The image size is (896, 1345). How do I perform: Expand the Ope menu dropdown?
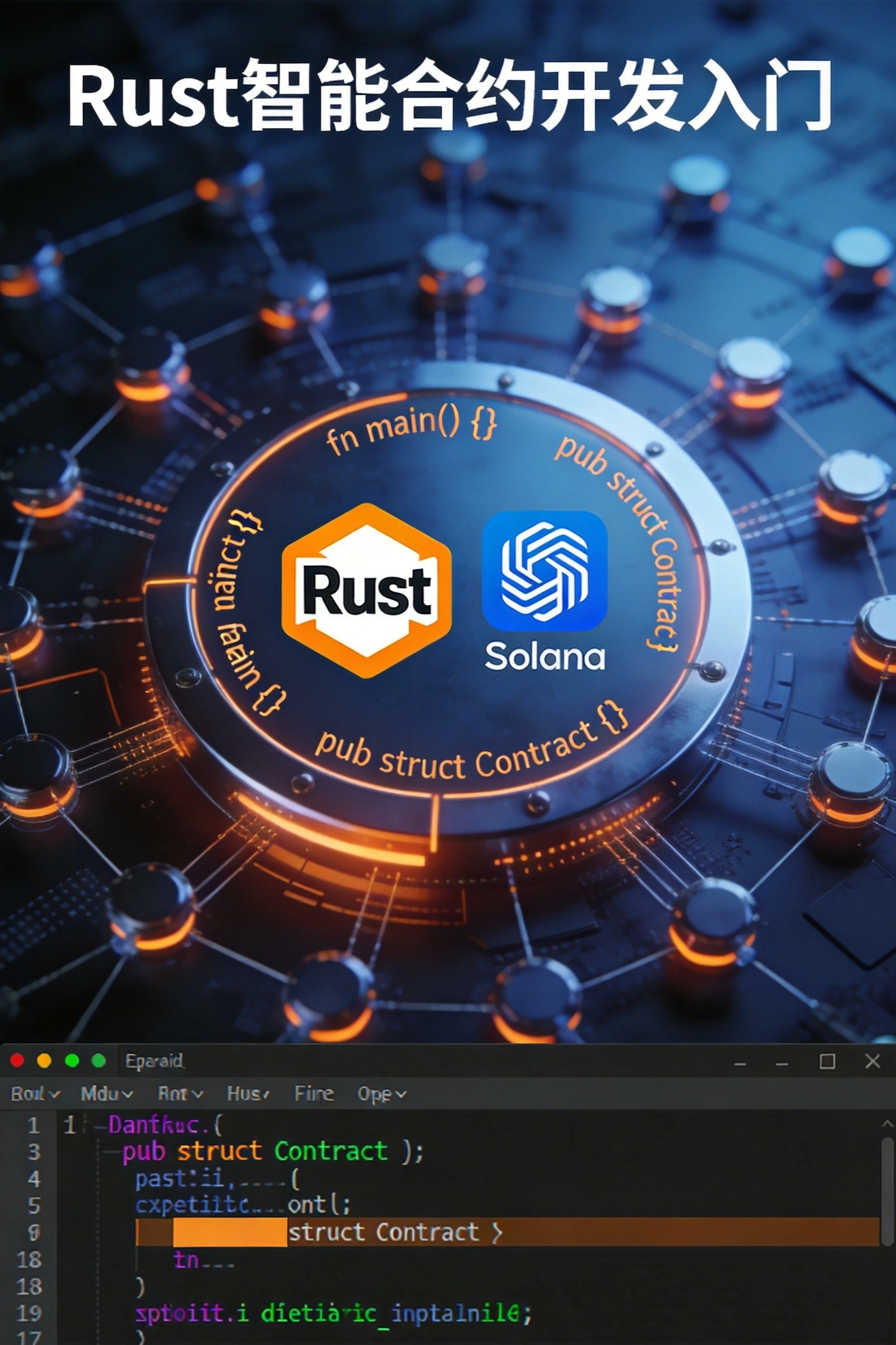click(381, 1094)
